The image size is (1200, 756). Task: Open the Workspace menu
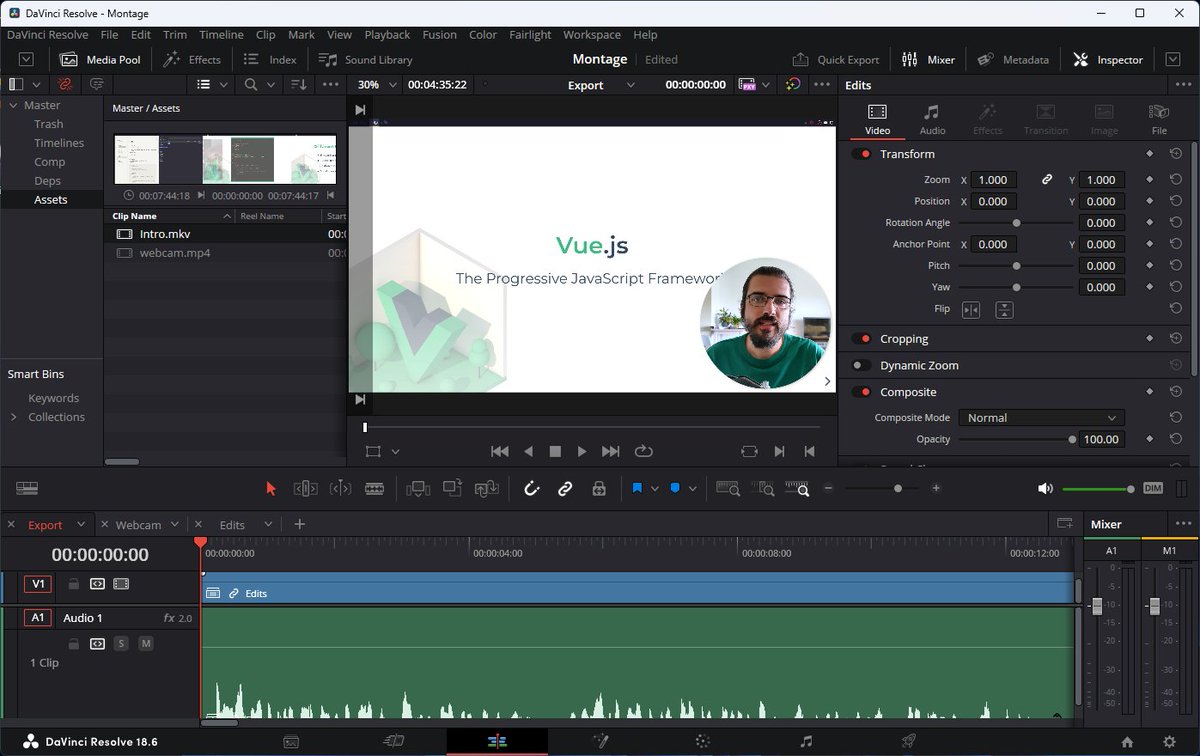click(592, 34)
